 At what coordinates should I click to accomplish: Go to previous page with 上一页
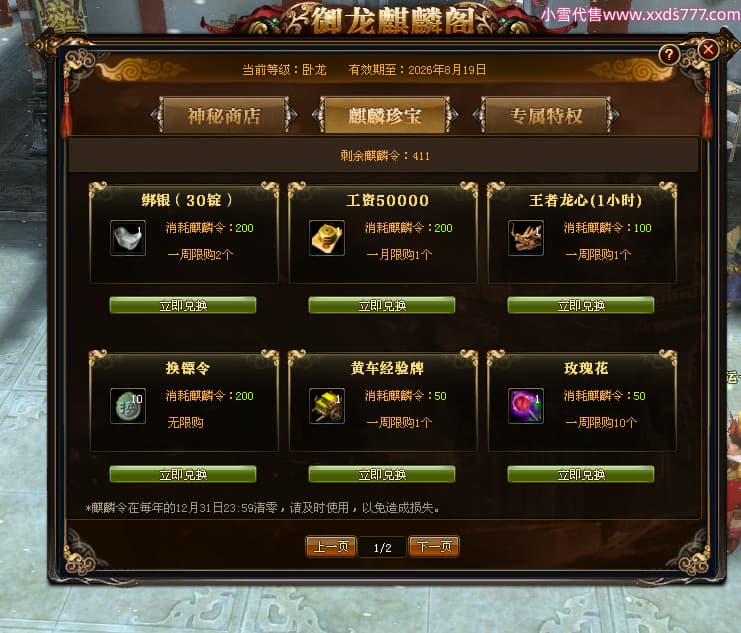click(x=331, y=547)
